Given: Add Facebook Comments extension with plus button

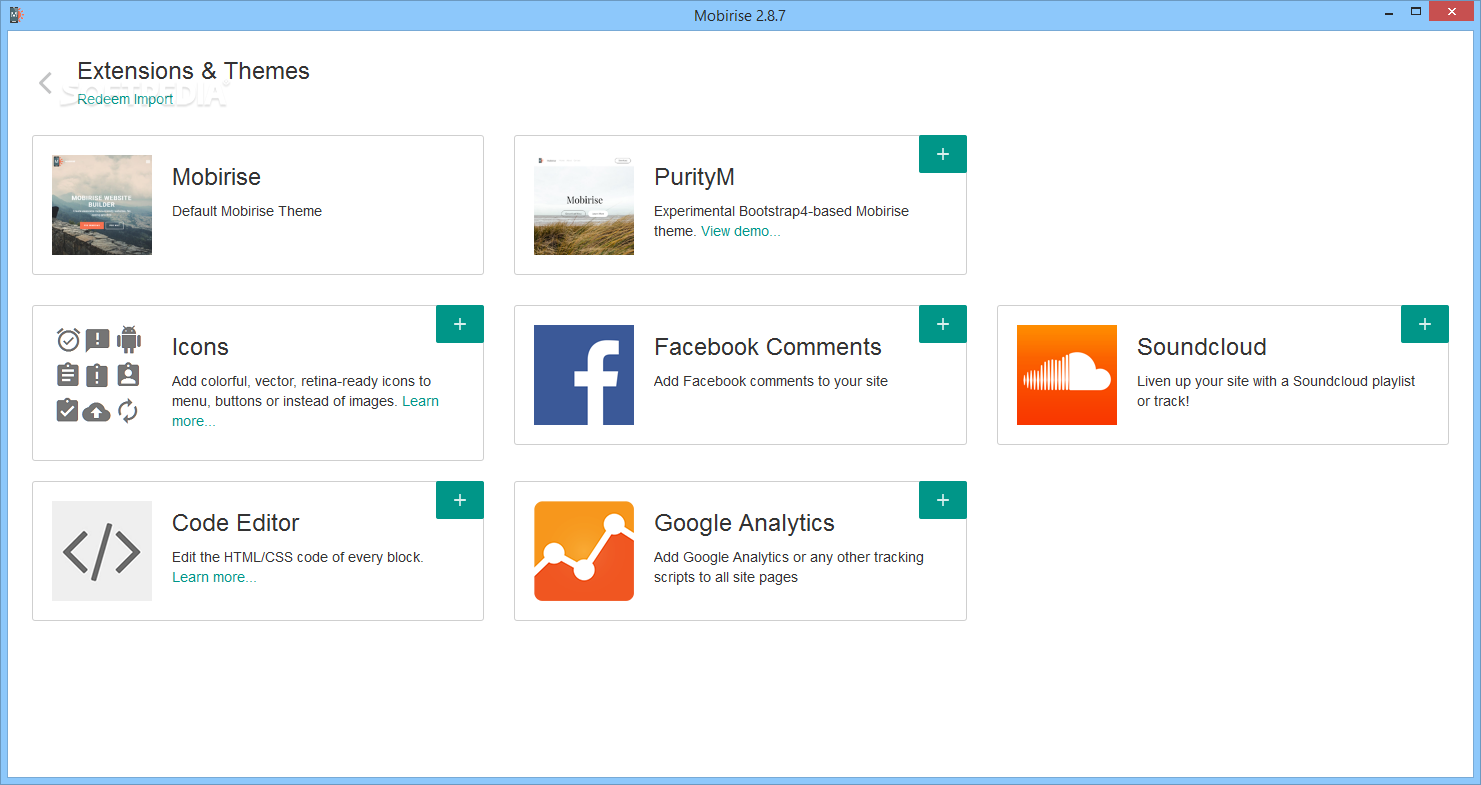Looking at the screenshot, I should 942,324.
